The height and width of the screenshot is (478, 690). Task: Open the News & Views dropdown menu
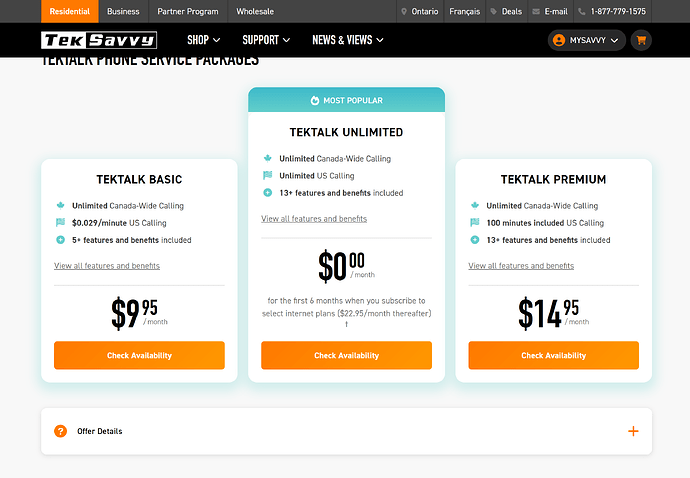click(348, 40)
